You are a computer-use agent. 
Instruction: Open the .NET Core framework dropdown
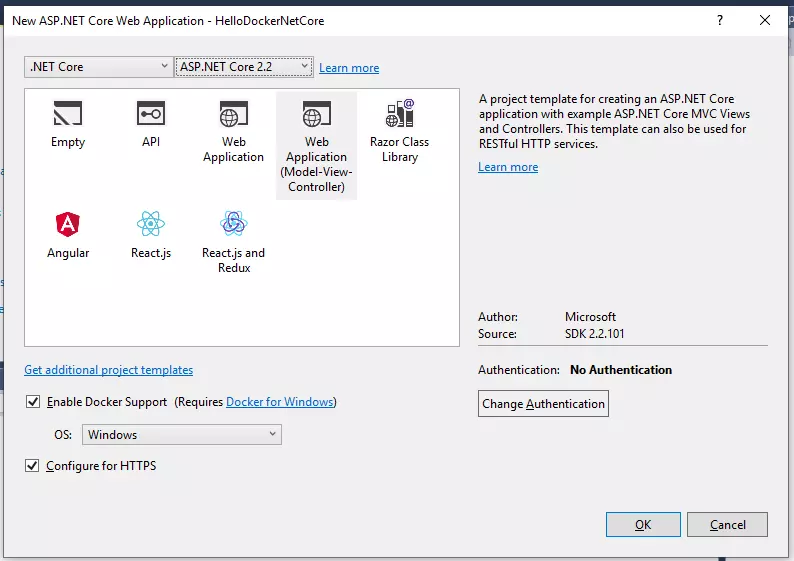click(x=98, y=67)
